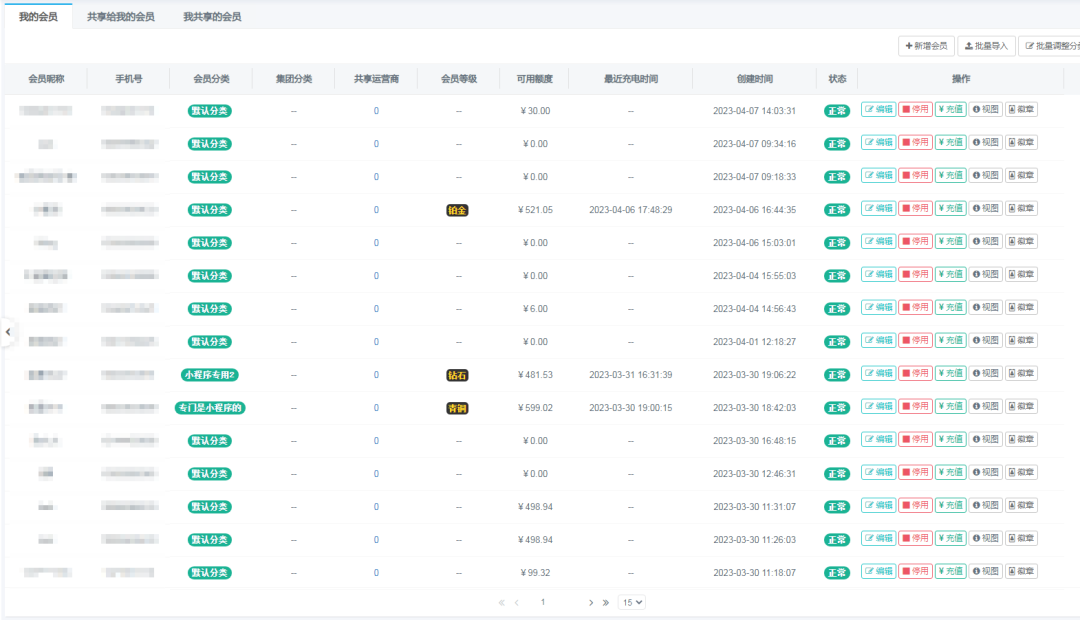Open 徽章 for member created 2023-03-30 11:31:07
The image size is (1080, 620).
[x=1021, y=506]
